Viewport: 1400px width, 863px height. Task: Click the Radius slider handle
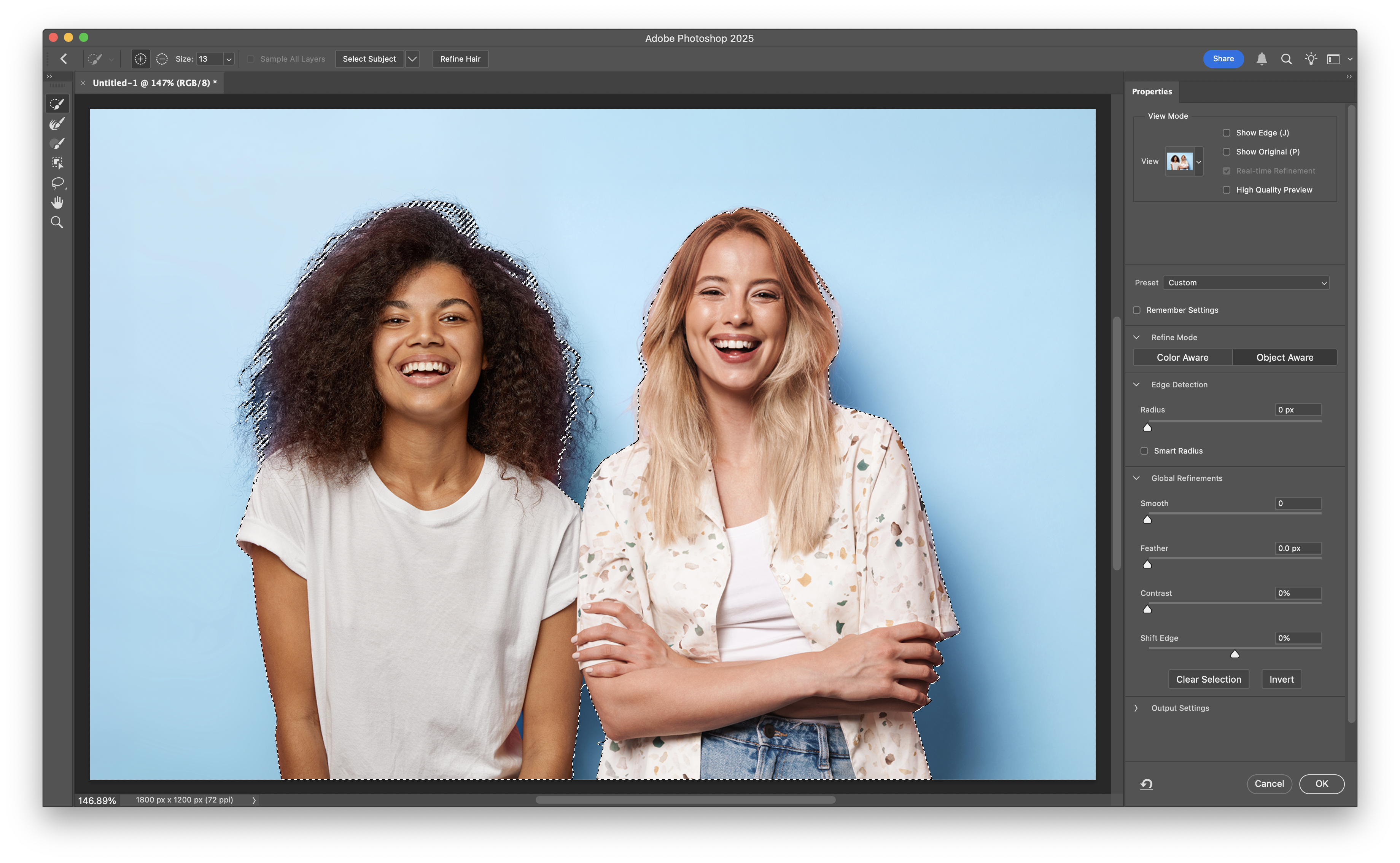[x=1147, y=427]
